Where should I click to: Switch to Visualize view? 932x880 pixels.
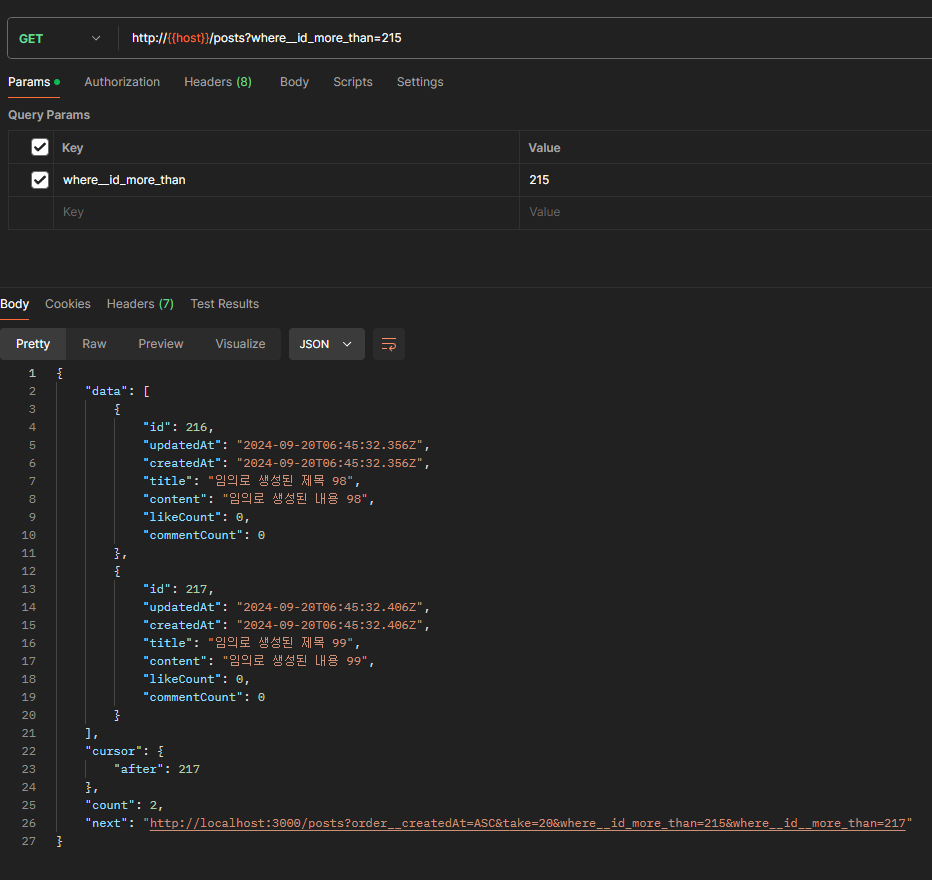pyautogui.click(x=240, y=344)
